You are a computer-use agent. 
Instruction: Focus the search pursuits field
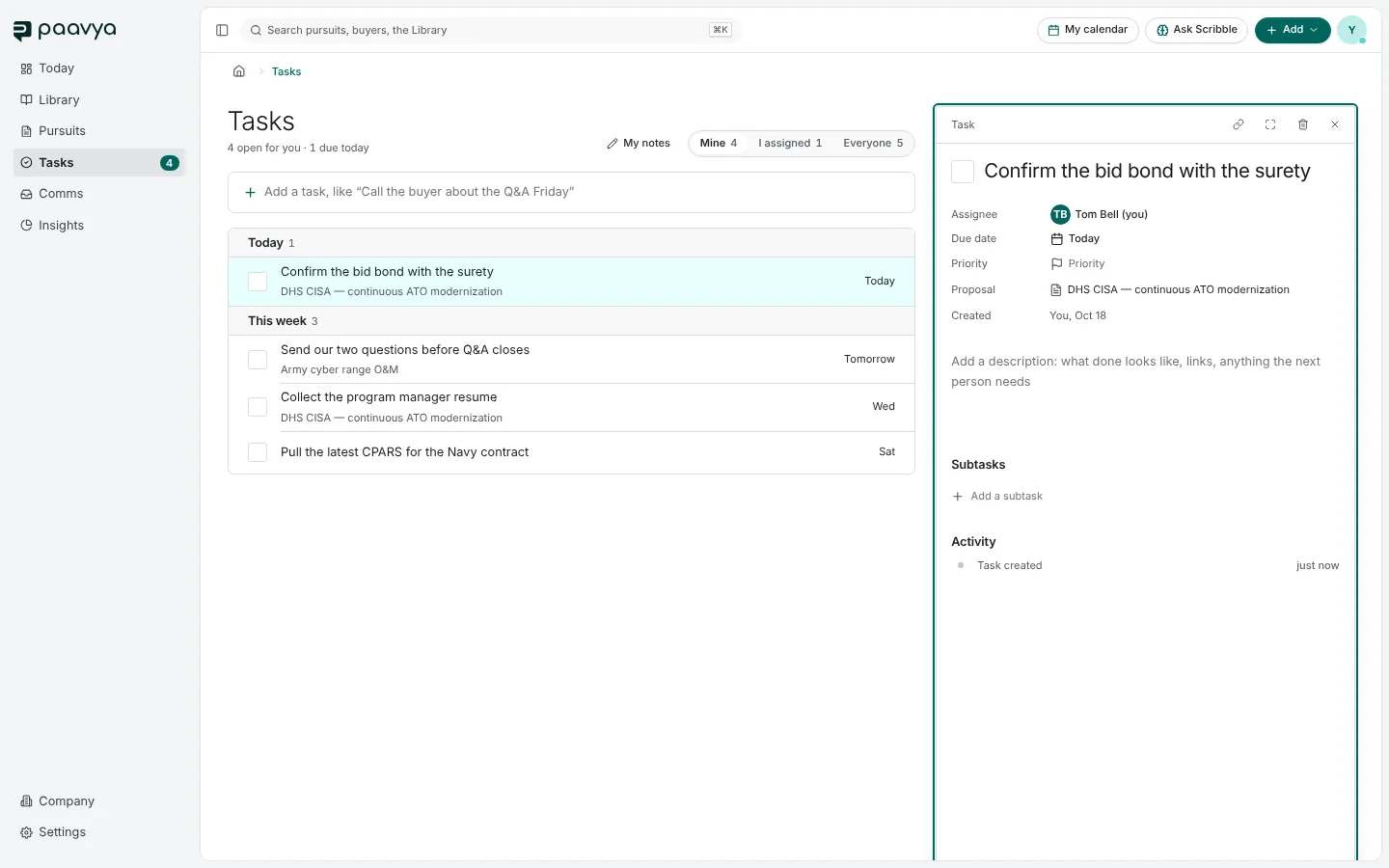point(490,30)
